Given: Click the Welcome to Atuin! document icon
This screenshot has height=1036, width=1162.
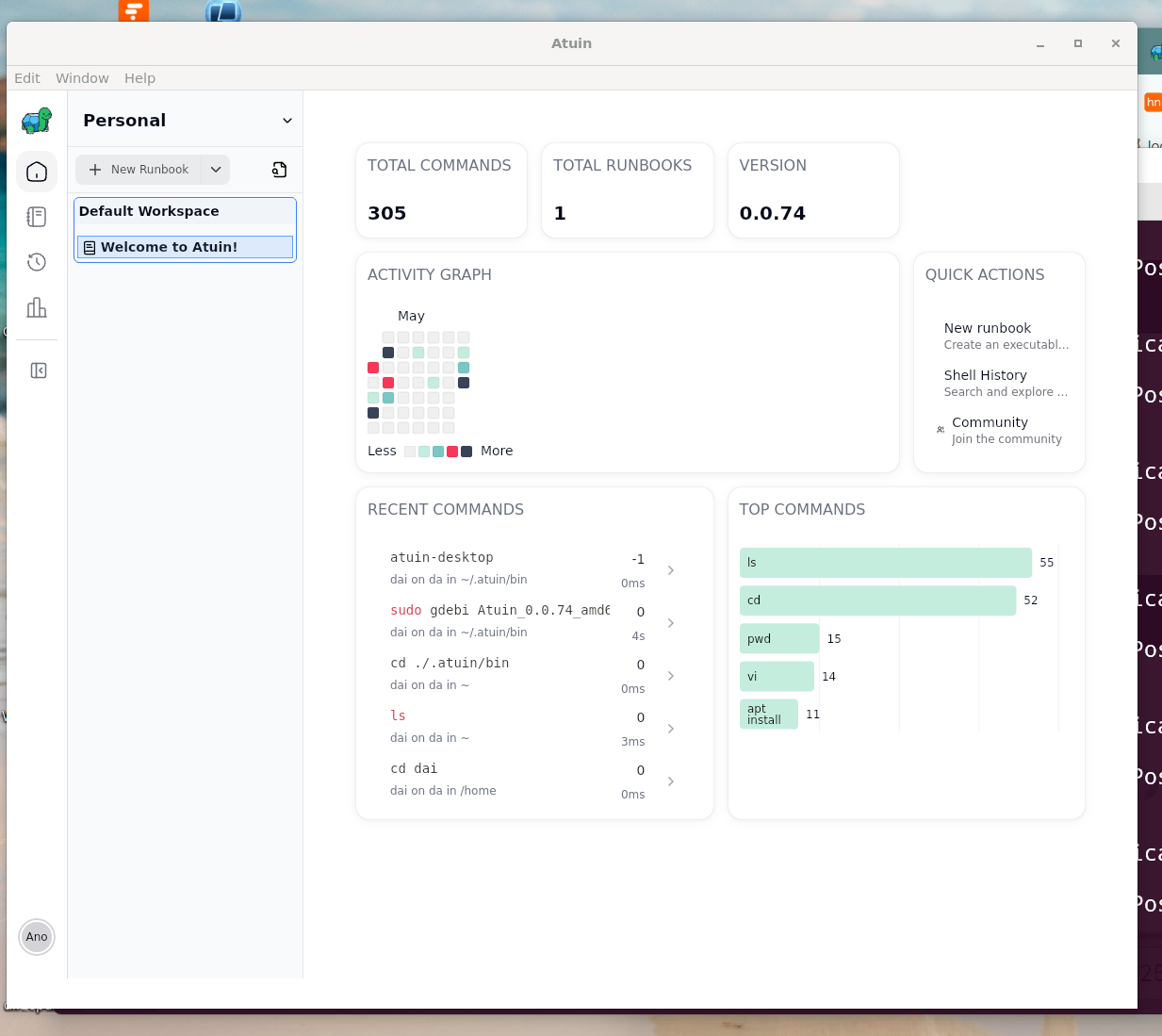Looking at the screenshot, I should (90, 248).
